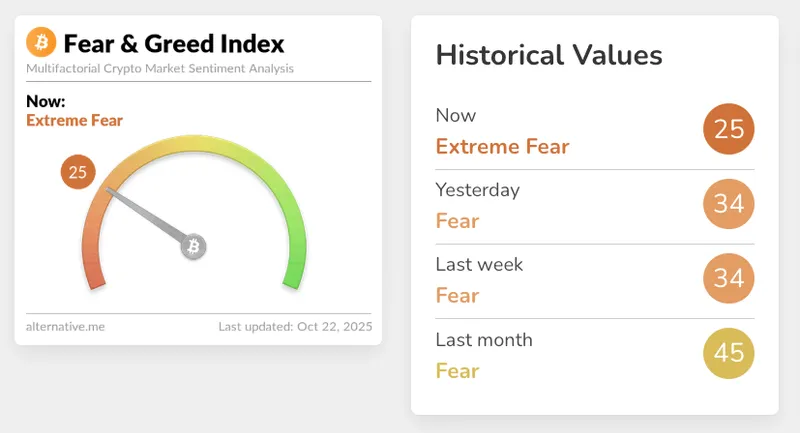Screen dimensions: 800x433
Task: Click the gauge's 25 value bubble
Action: (x=77, y=172)
